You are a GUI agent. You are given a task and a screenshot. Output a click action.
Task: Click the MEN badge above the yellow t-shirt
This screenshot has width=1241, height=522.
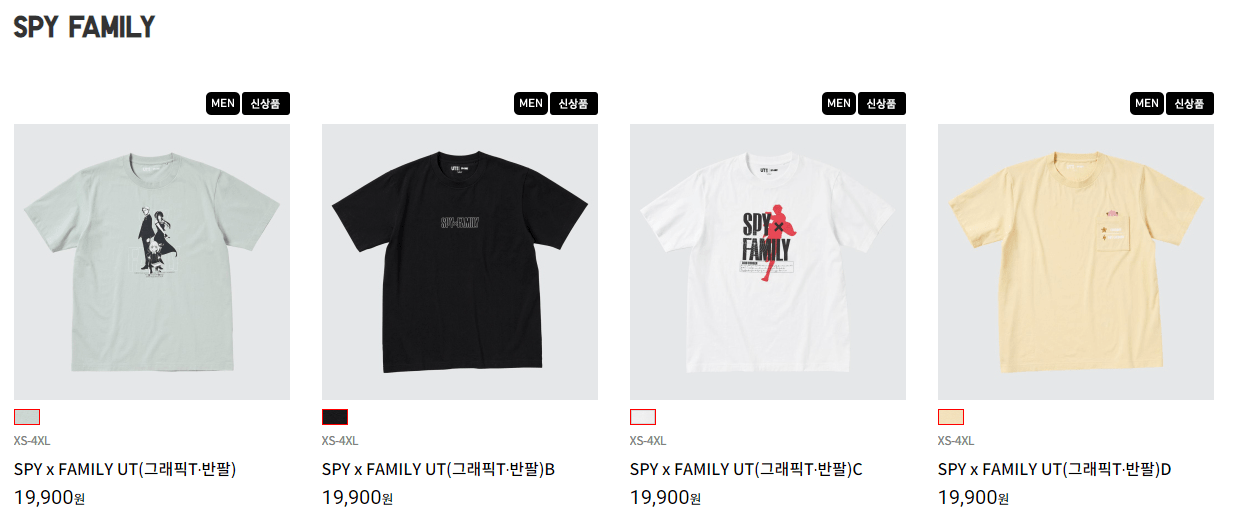pos(1147,103)
